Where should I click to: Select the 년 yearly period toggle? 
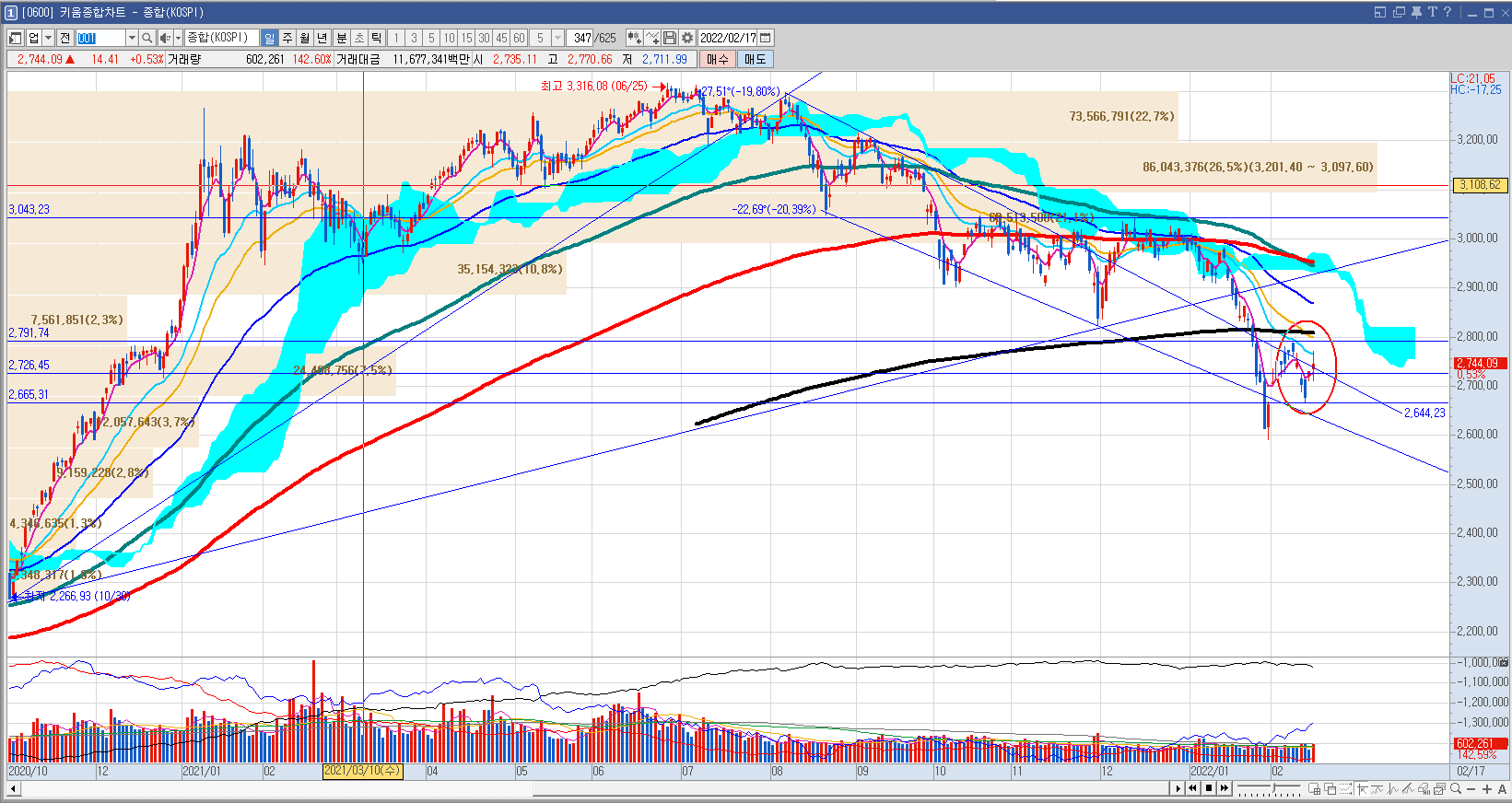pyautogui.click(x=322, y=38)
